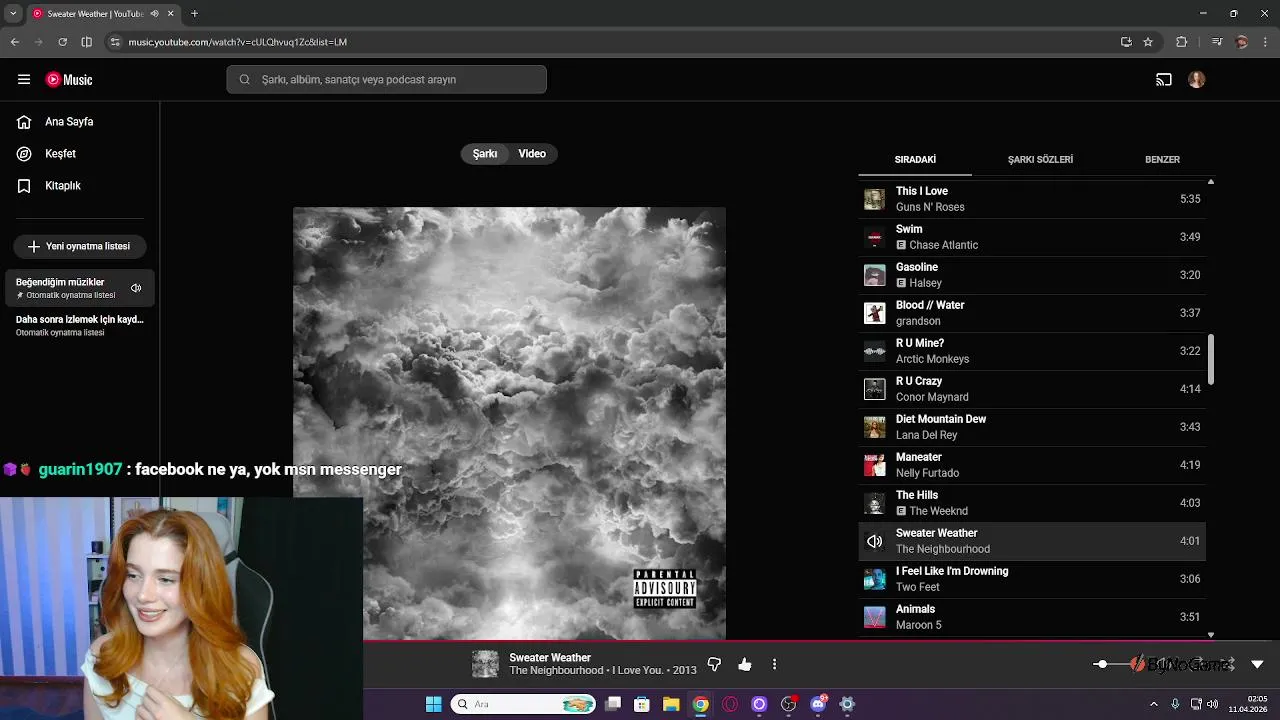Image resolution: width=1280 pixels, height=720 pixels.
Task: Select the ŞARKI SÖZLERİ tab
Action: point(1040,160)
